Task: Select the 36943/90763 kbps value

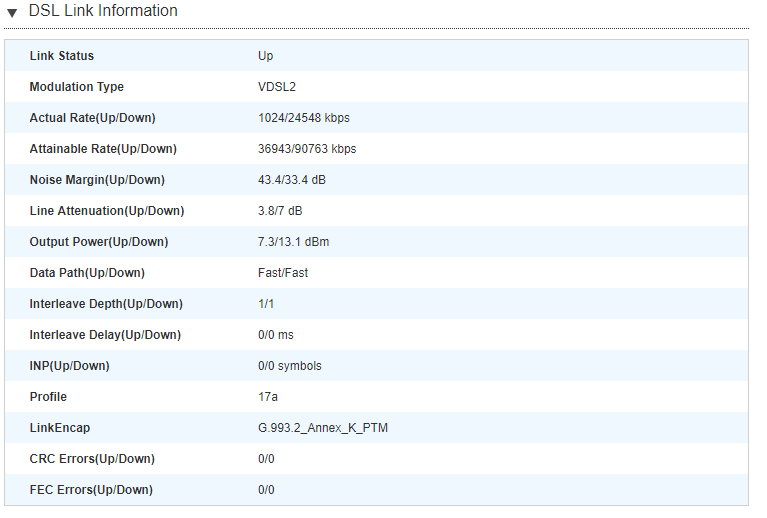Action: click(307, 149)
